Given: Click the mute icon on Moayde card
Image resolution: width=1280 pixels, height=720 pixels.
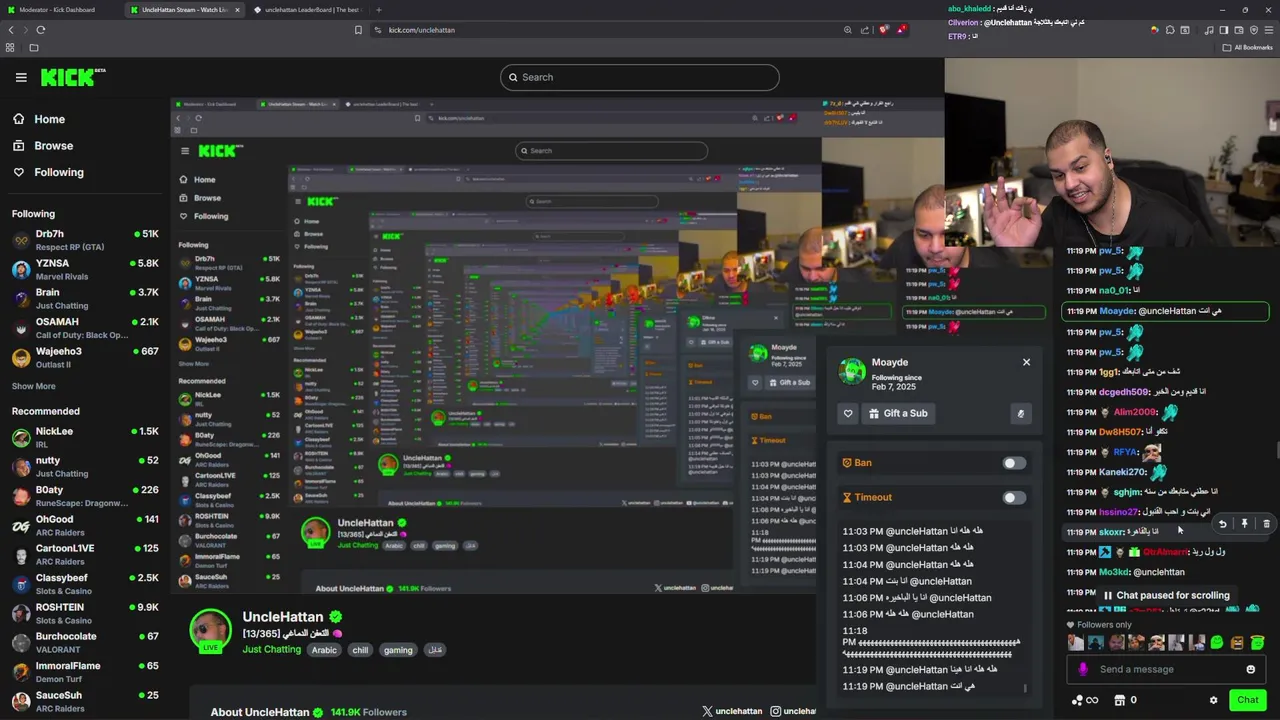Looking at the screenshot, I should tap(1021, 413).
